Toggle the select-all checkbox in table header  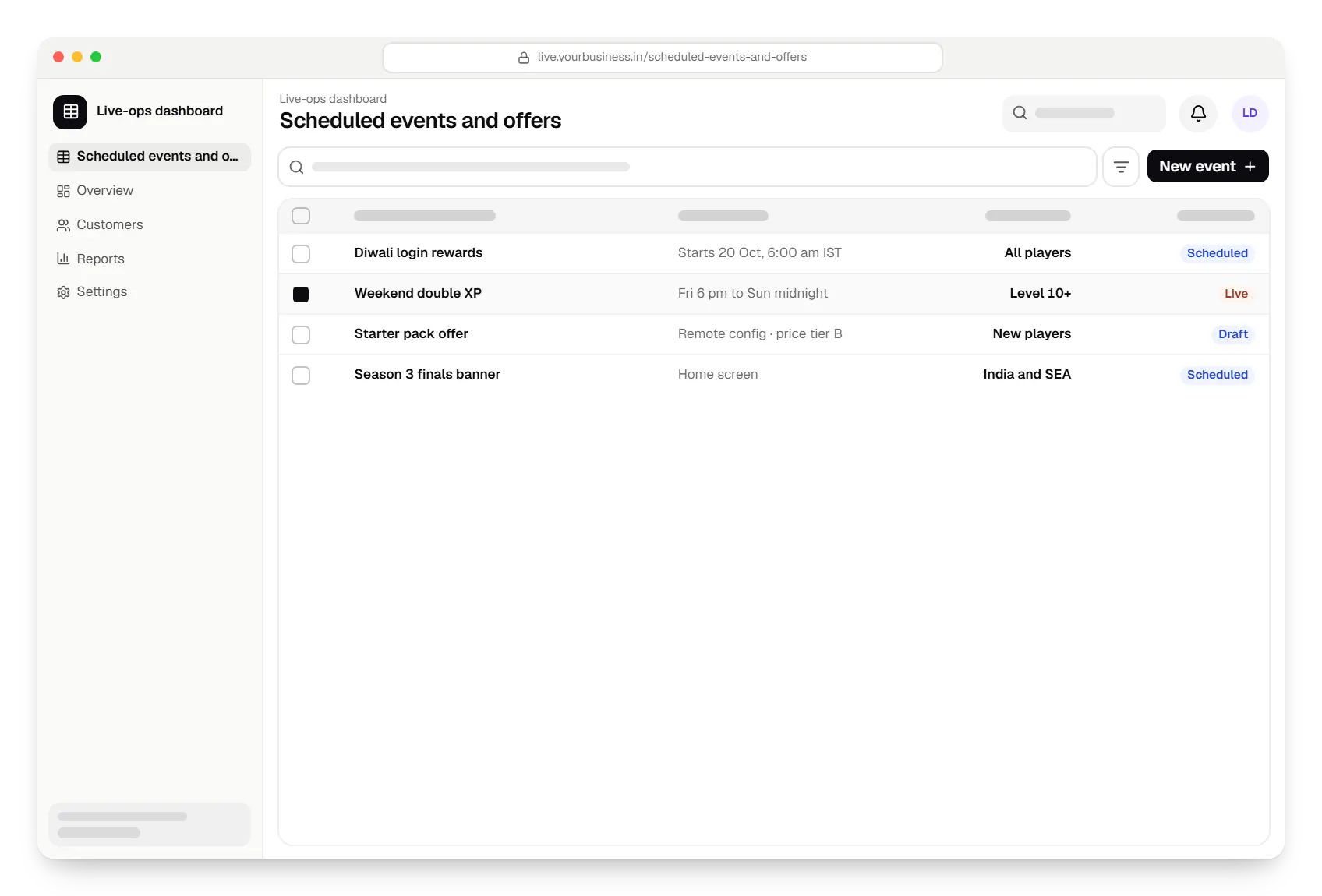coord(301,216)
